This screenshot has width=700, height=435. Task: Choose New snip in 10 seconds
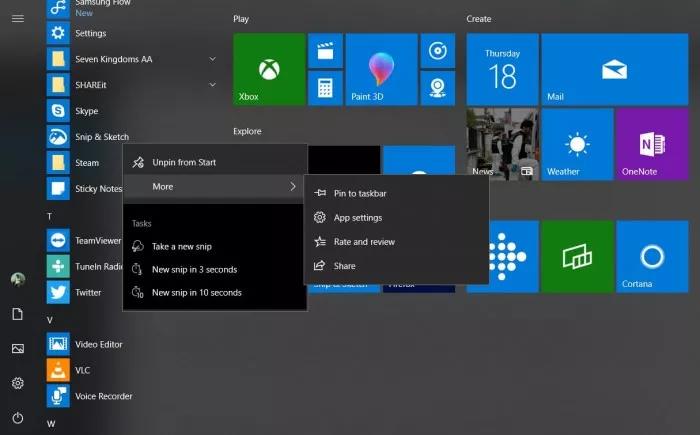tap(215, 293)
